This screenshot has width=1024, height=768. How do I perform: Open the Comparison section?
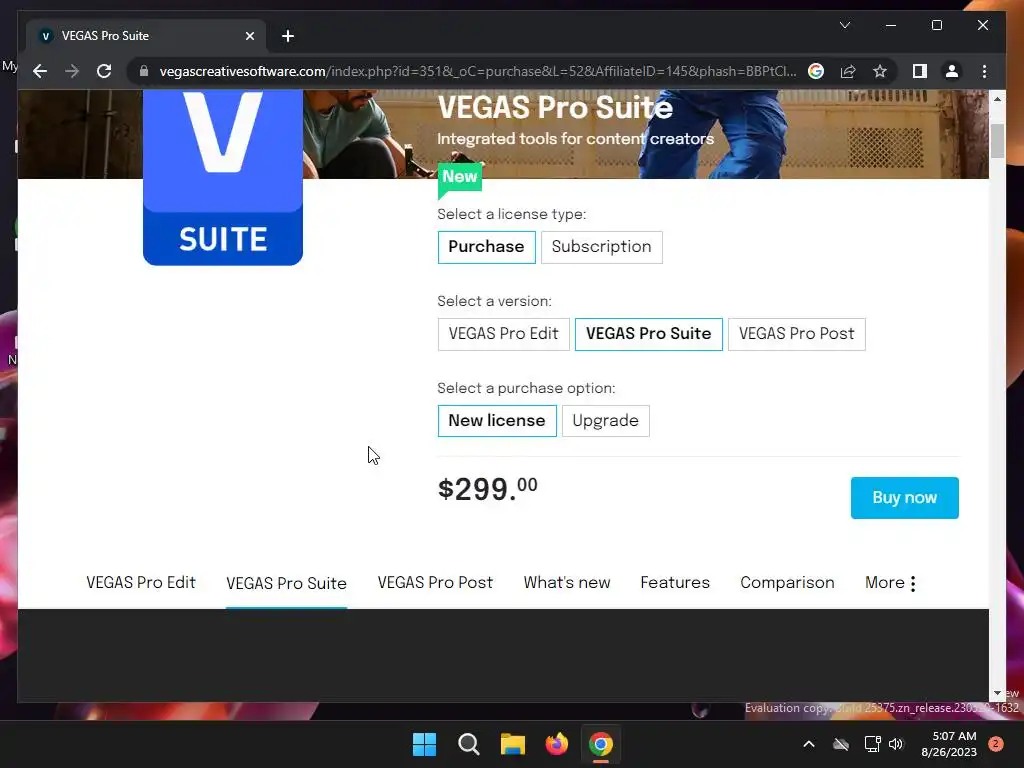tap(787, 583)
